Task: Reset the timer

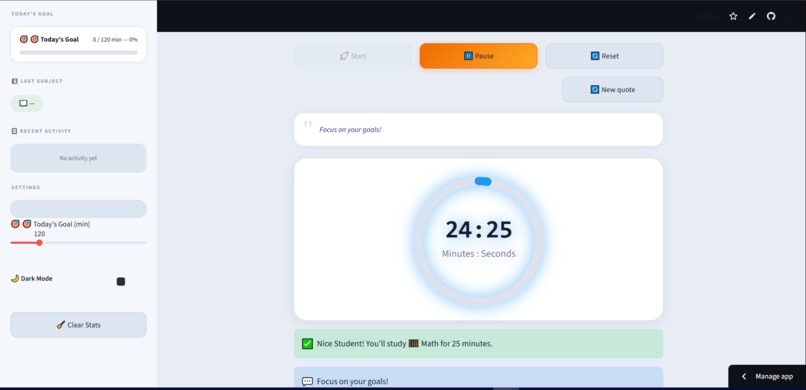Action: point(604,56)
